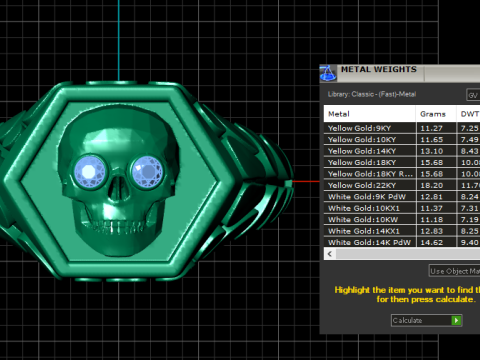Select the White Gold:10KX1 row
Viewport: 480px width, 360px height.
(402, 208)
